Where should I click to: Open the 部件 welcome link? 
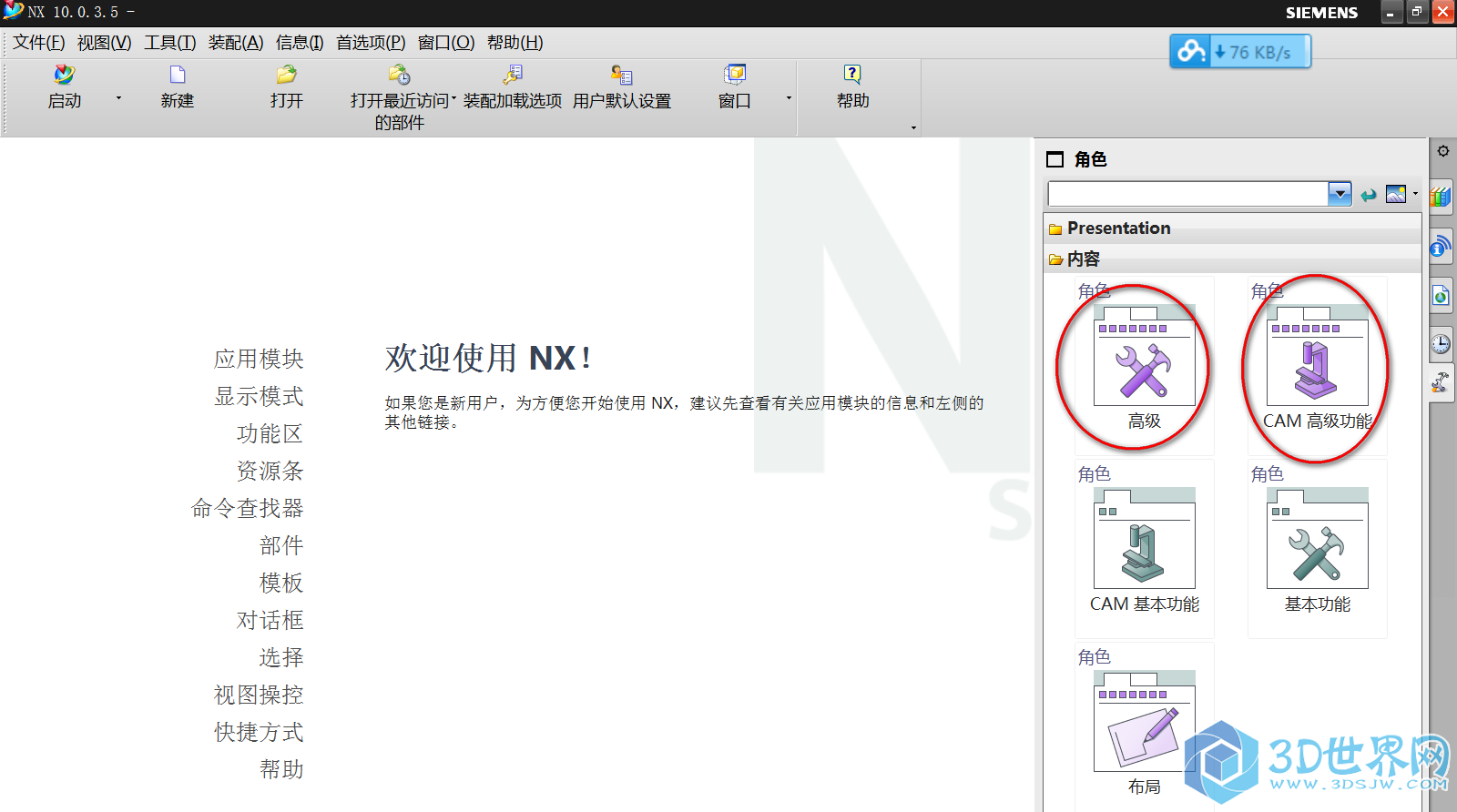pos(281,545)
